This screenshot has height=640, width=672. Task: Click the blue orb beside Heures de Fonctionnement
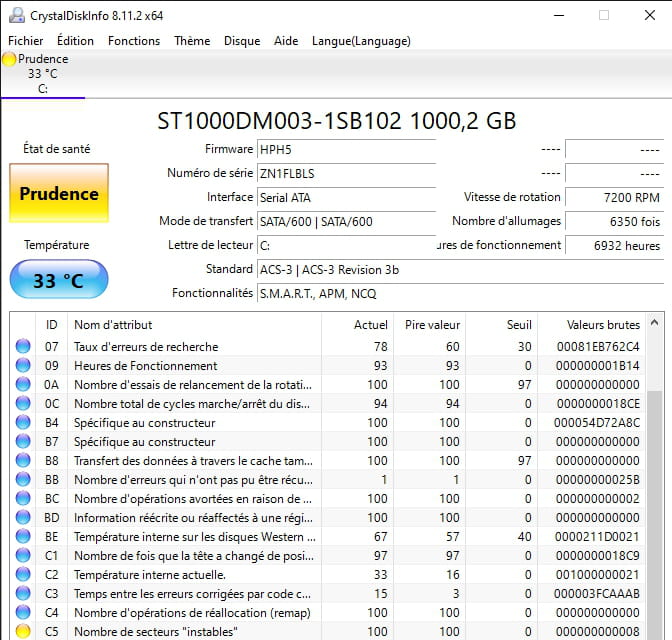23,365
